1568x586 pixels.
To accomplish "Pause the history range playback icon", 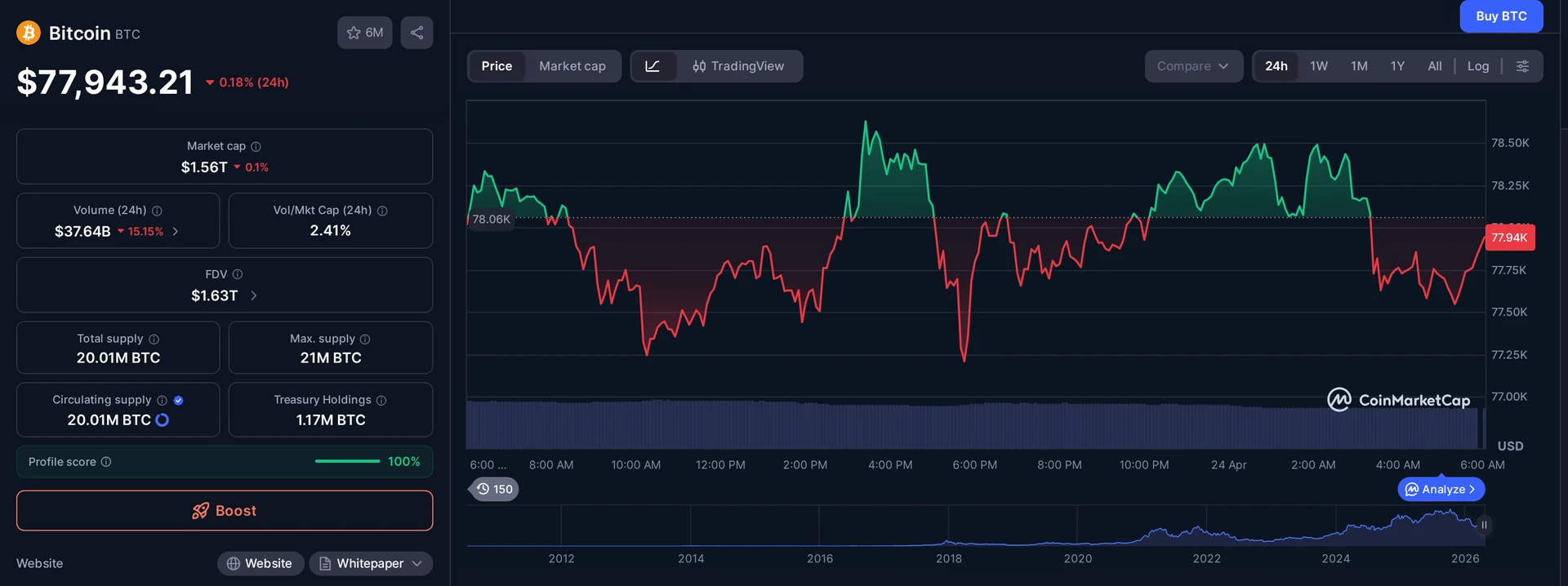I will click(x=1484, y=525).
